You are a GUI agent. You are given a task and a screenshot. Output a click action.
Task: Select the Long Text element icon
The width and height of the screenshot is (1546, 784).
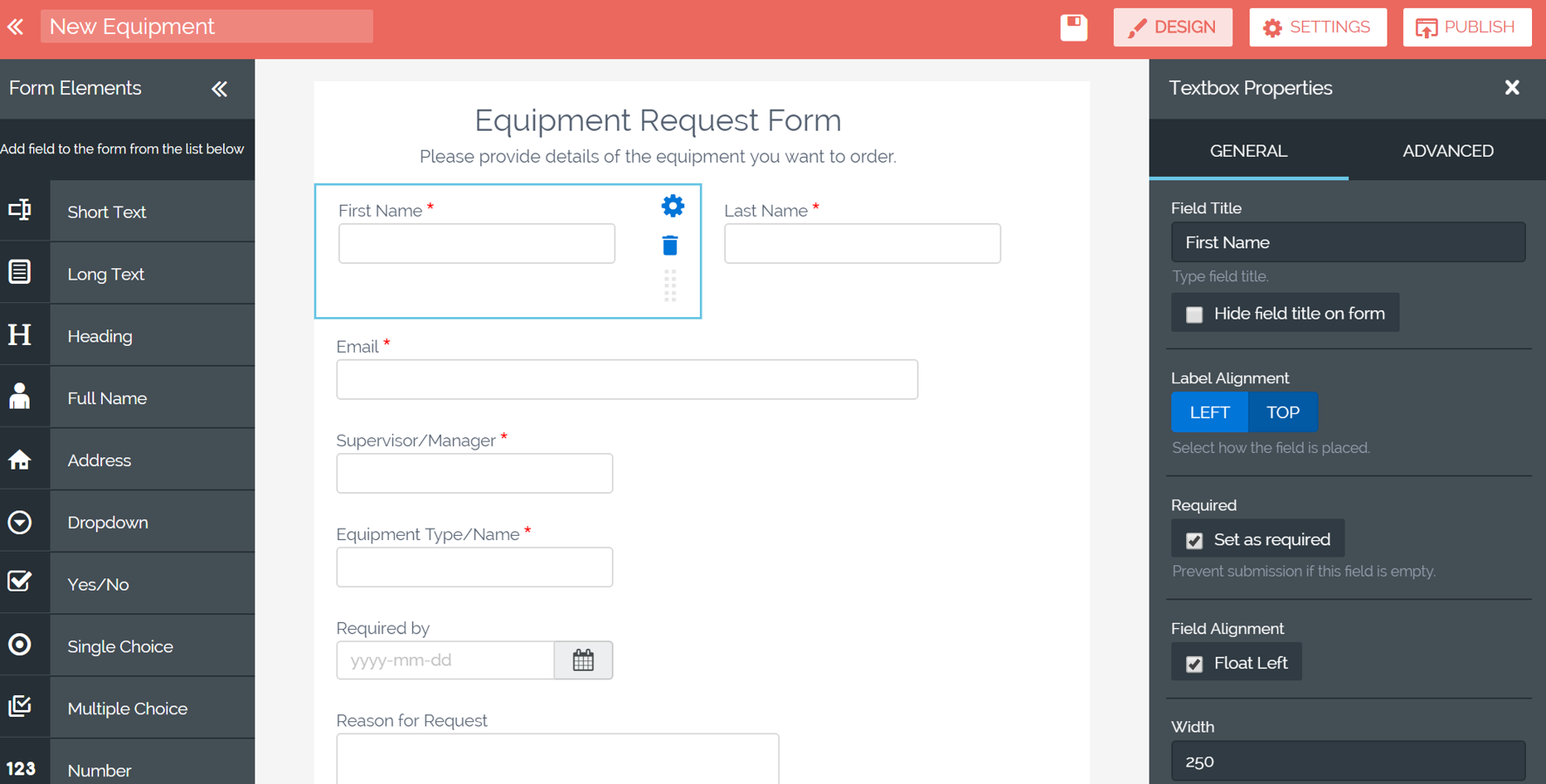[20, 273]
